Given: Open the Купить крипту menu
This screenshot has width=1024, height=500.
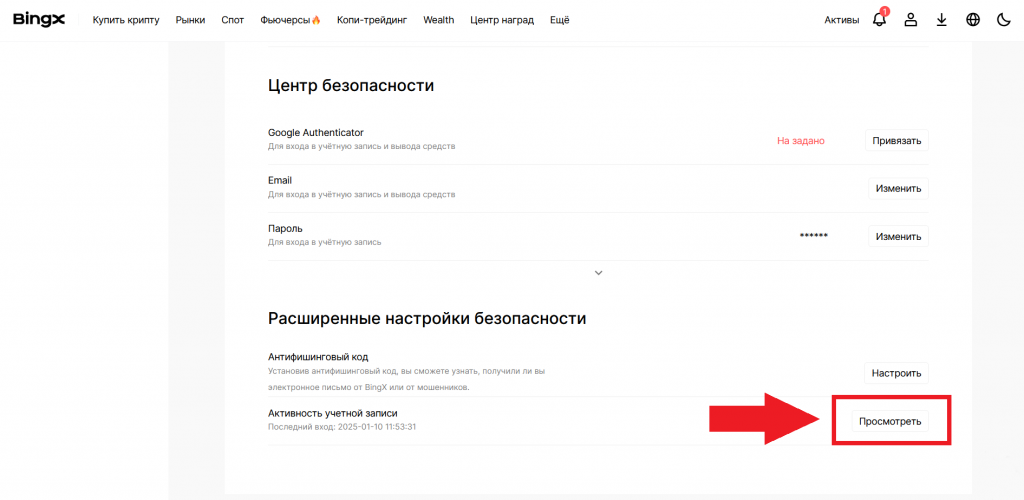Looking at the screenshot, I should pos(126,20).
